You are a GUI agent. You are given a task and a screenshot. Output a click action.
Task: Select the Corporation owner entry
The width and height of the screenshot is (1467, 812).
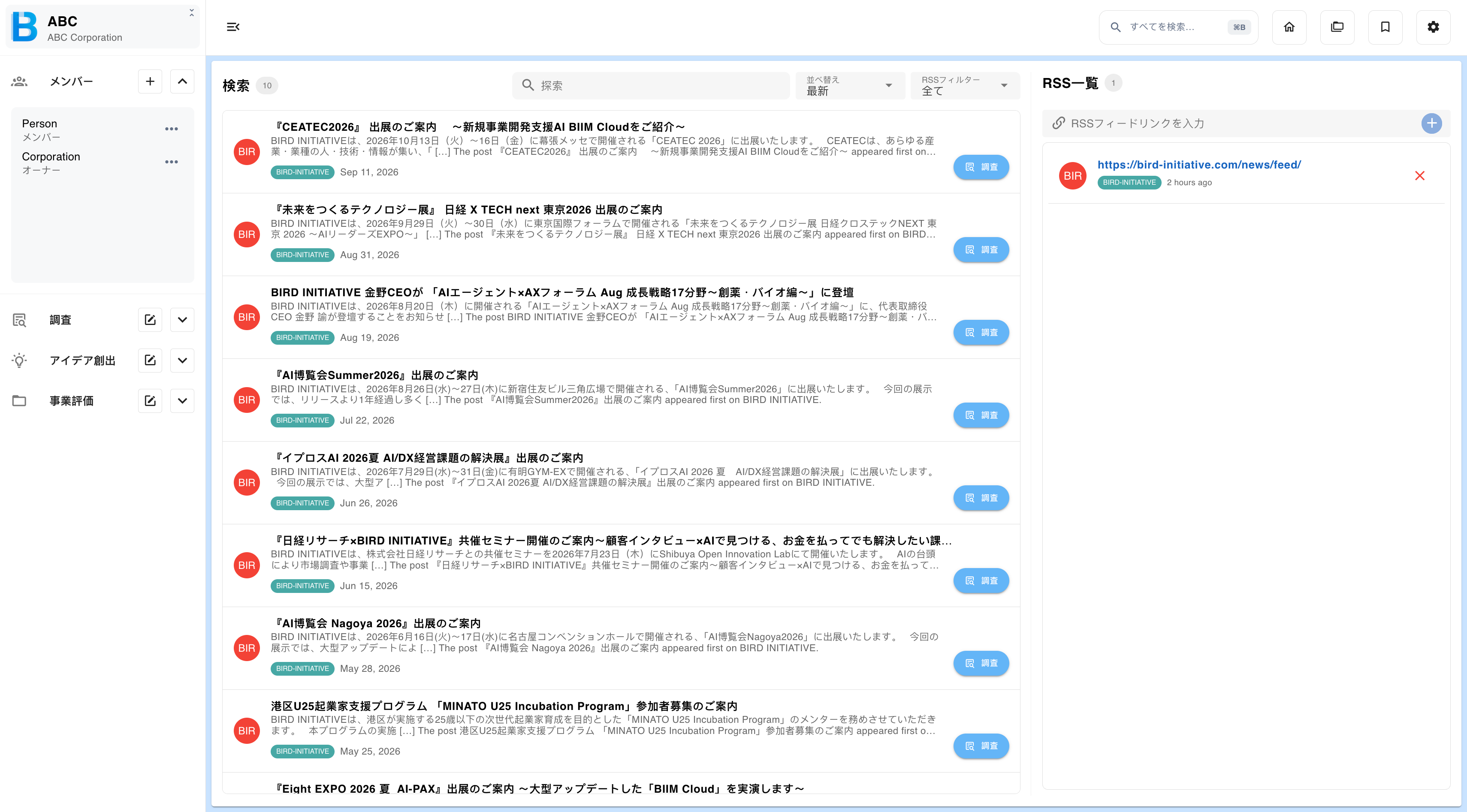[91, 163]
